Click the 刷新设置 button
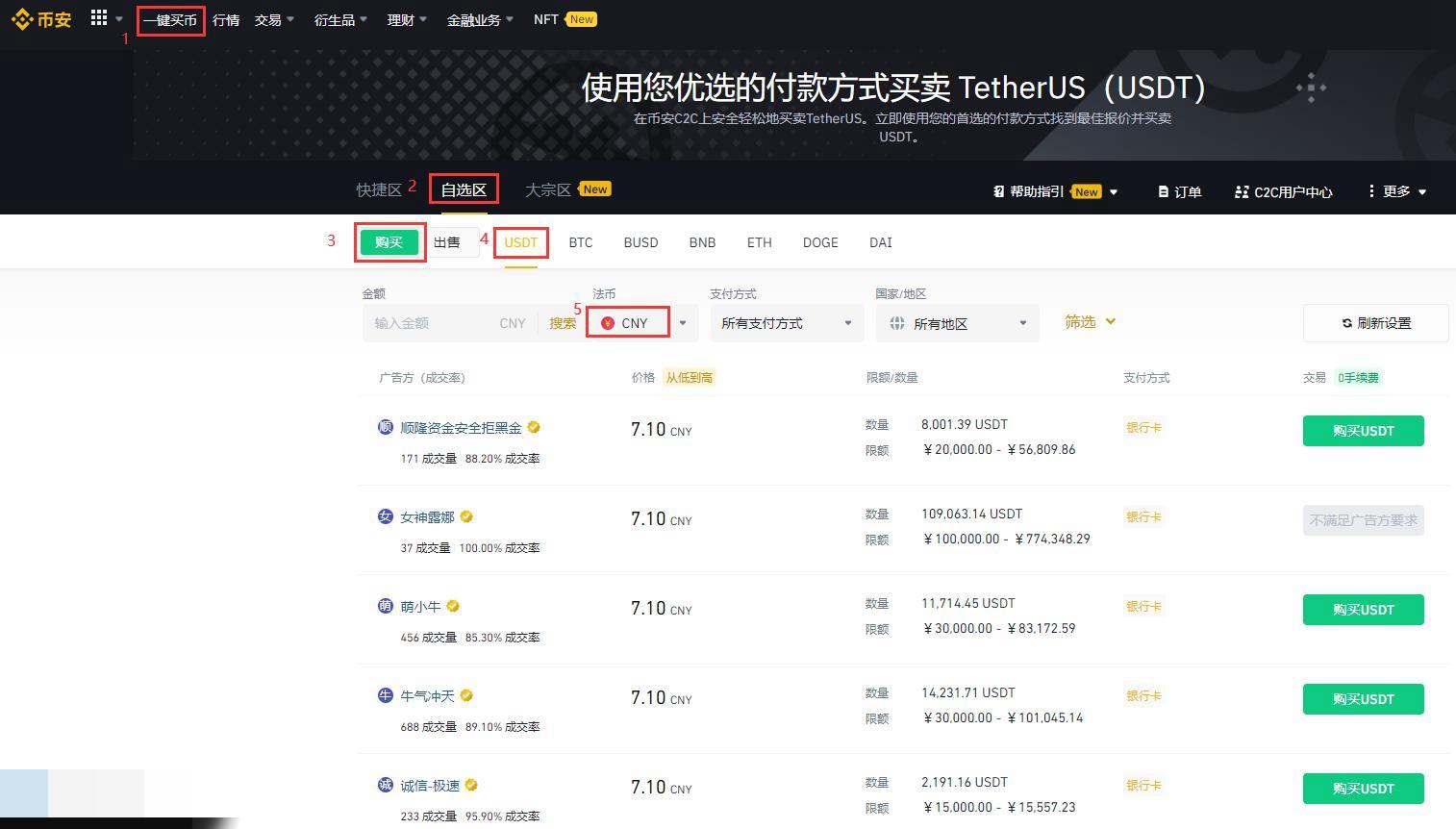The width and height of the screenshot is (1456, 829). click(1375, 323)
